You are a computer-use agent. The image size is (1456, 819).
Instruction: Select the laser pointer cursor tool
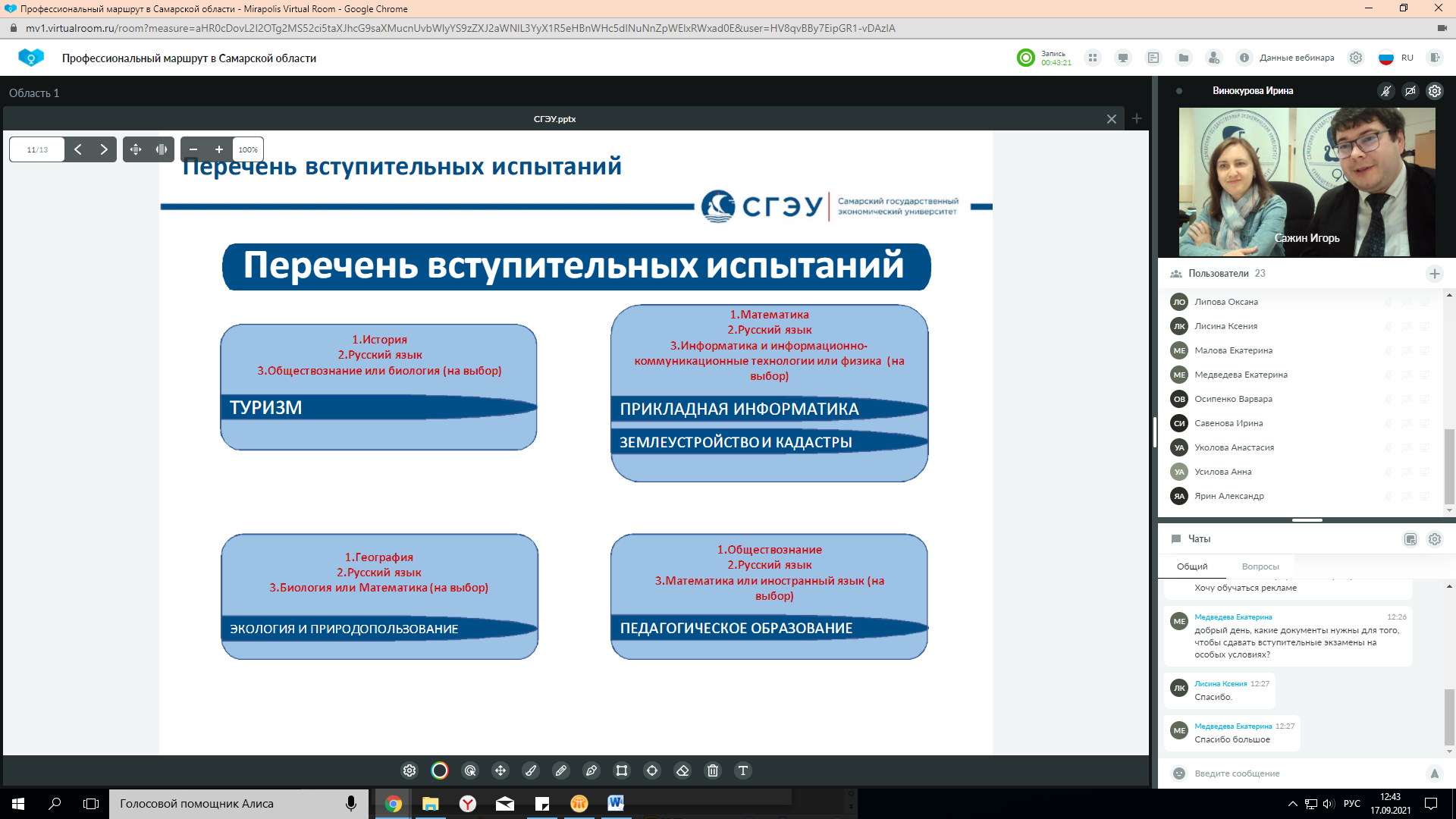coord(470,770)
